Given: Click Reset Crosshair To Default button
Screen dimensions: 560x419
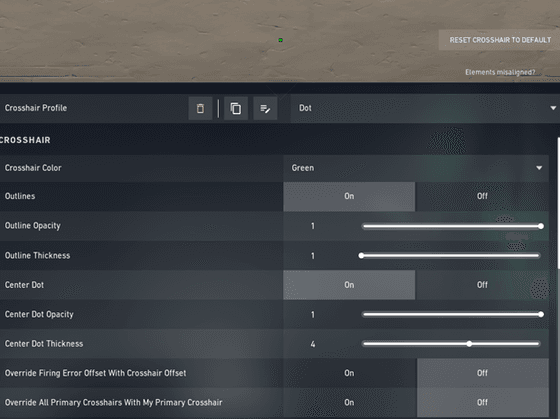Looking at the screenshot, I should coord(500,40).
